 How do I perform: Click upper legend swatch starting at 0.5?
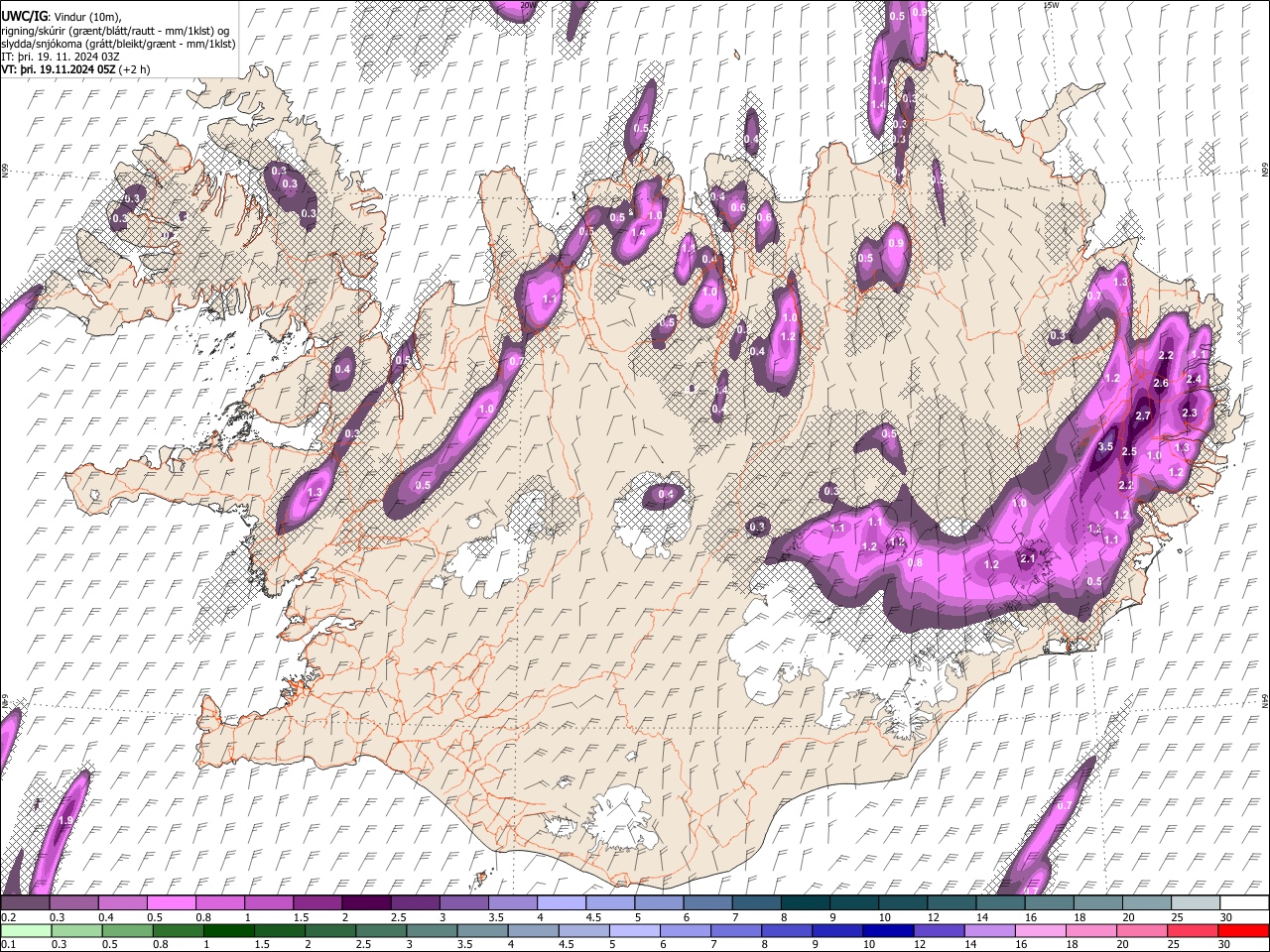click(x=171, y=902)
